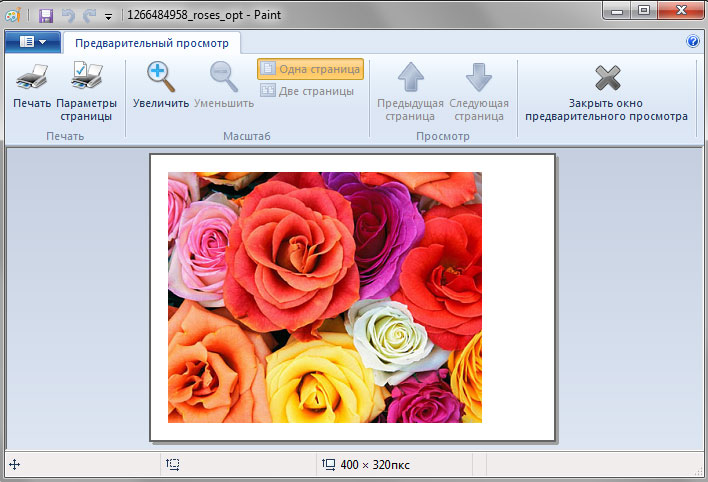
Task: Open Help via the blue question mark
Action: 692,42
